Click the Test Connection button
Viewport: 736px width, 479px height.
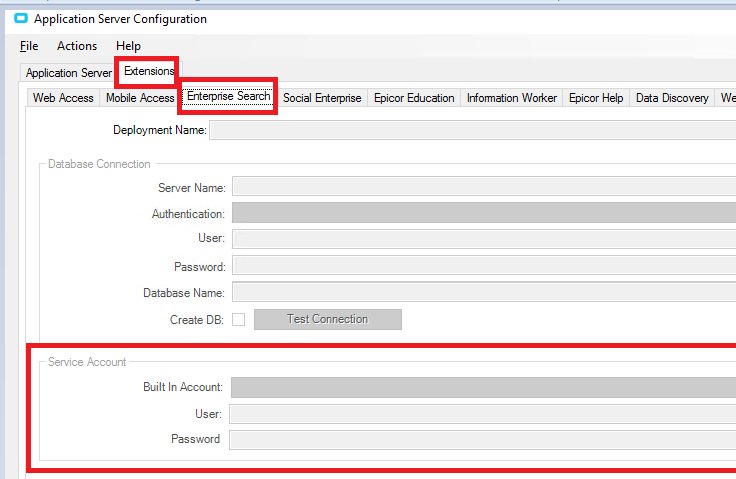[328, 319]
